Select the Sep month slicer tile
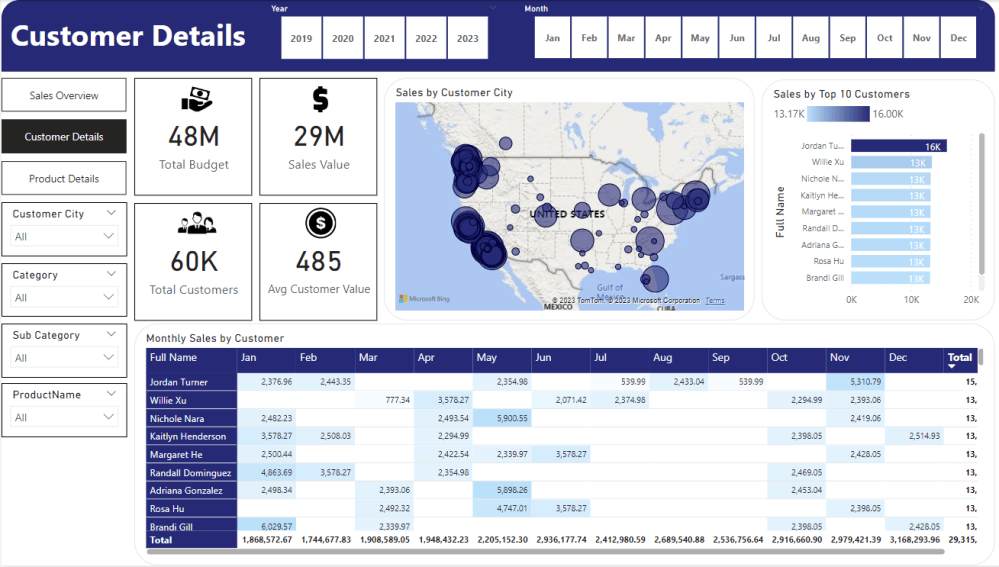The width and height of the screenshot is (999, 567). coord(848,38)
